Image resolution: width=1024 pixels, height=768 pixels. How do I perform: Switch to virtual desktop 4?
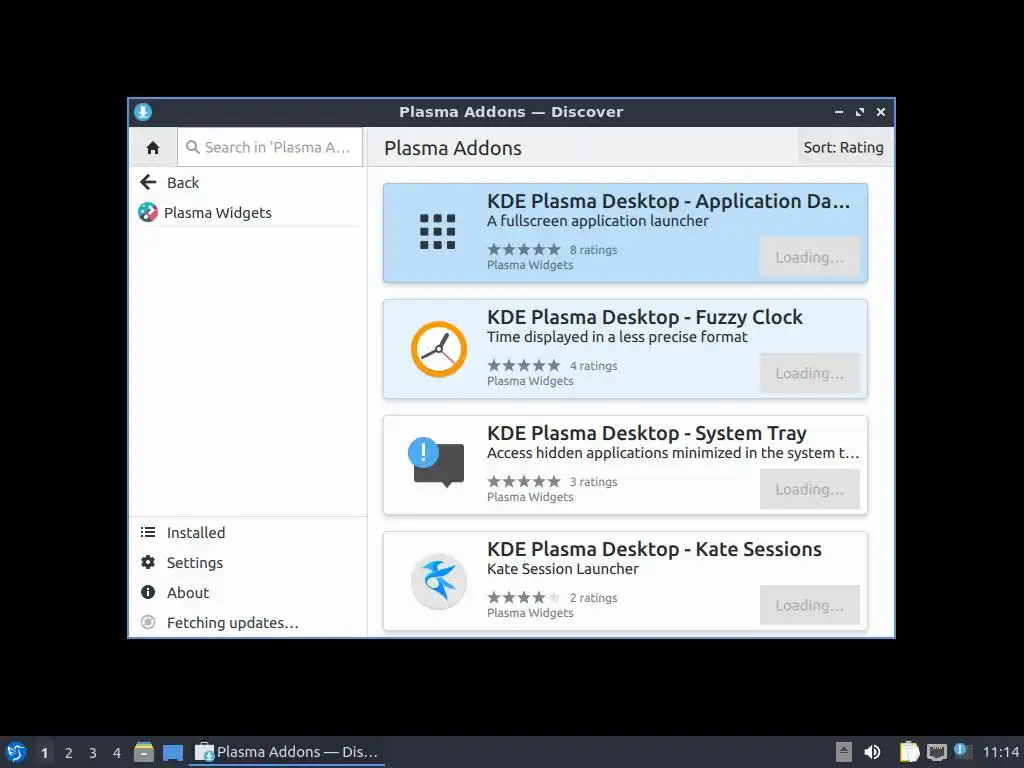click(117, 753)
